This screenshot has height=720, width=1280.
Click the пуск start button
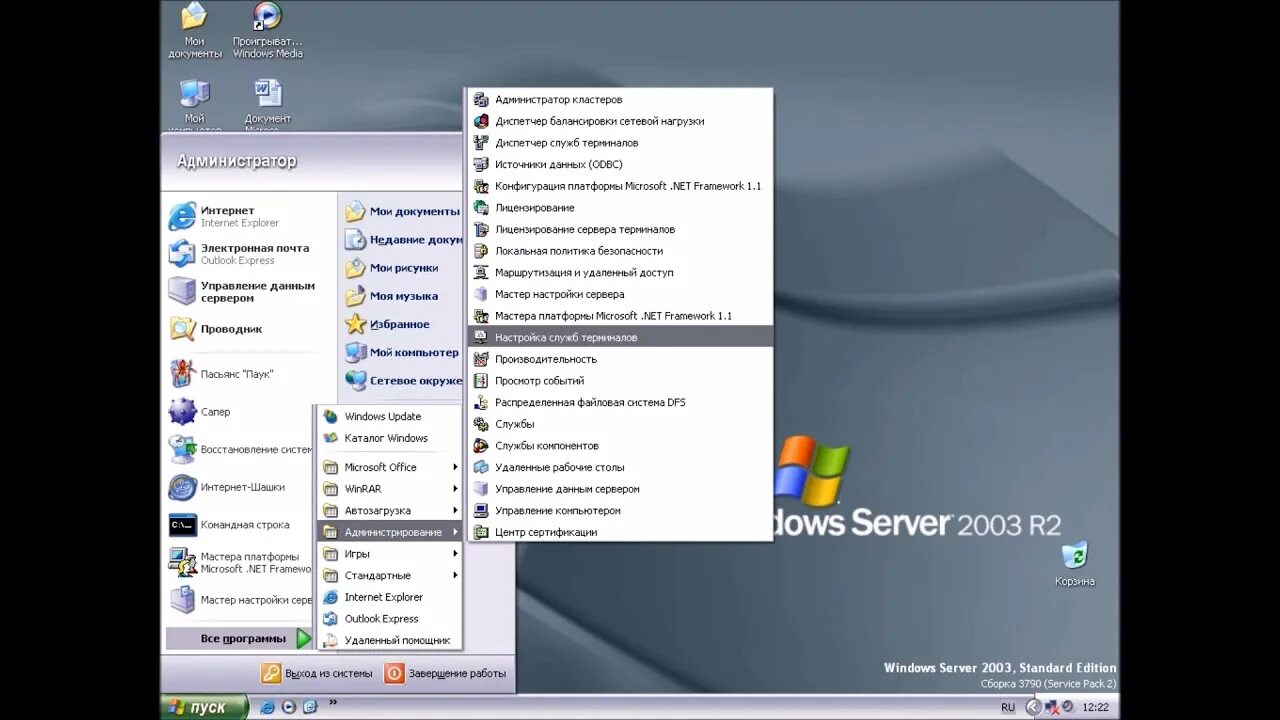[x=204, y=707]
